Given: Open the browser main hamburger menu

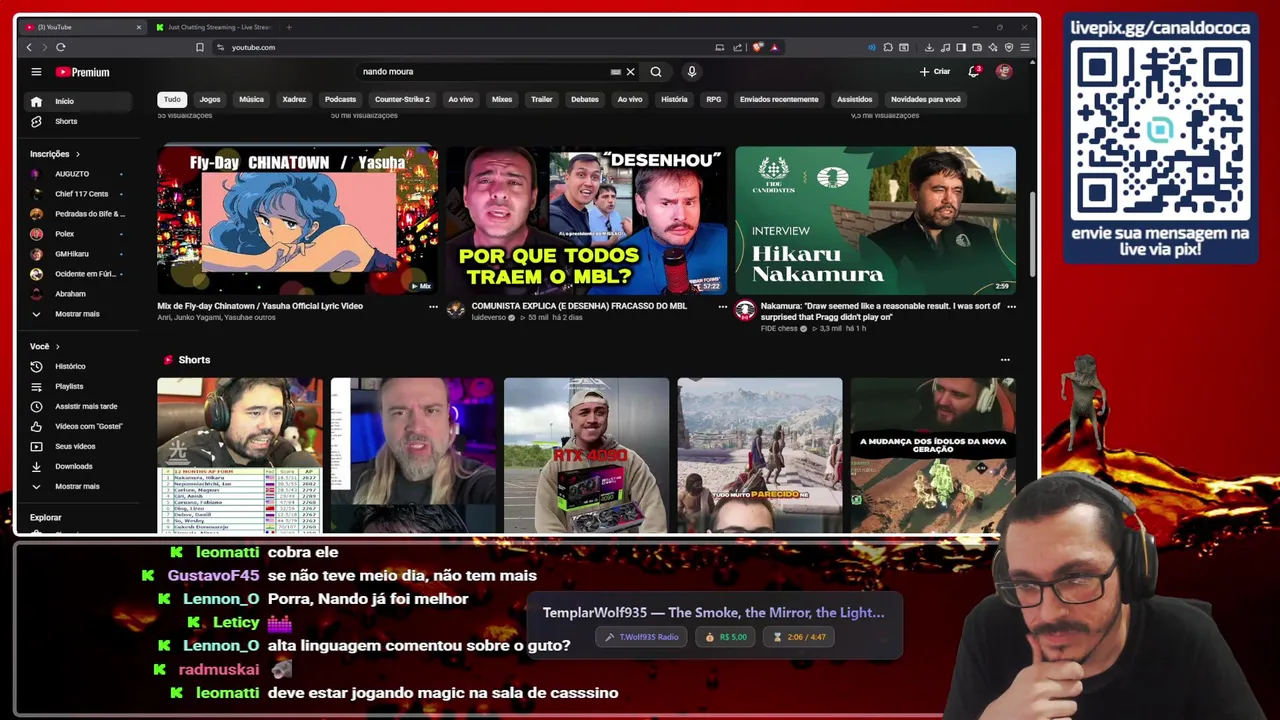Looking at the screenshot, I should [x=1025, y=47].
